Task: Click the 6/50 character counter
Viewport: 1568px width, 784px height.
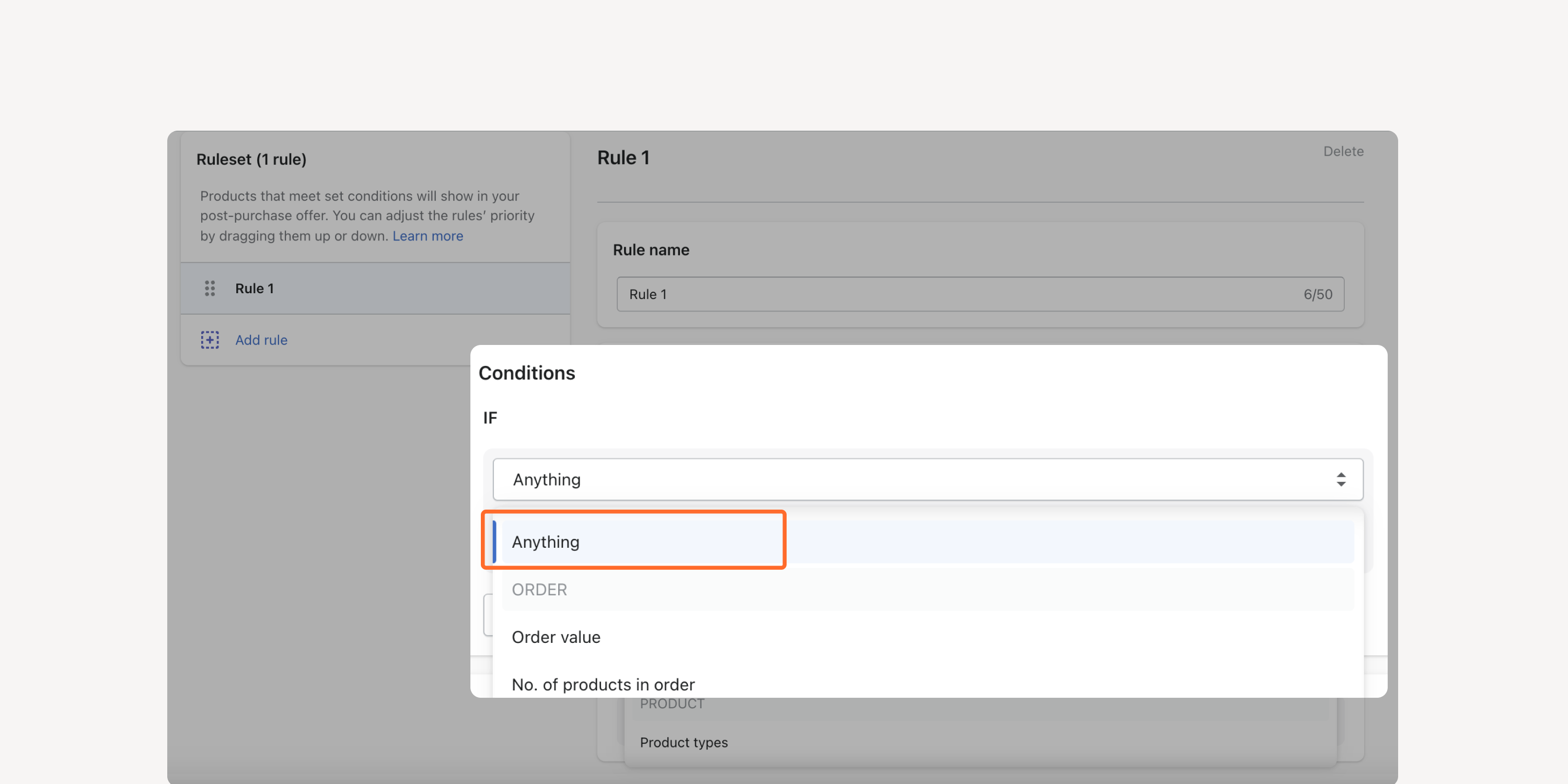Action: (1318, 294)
